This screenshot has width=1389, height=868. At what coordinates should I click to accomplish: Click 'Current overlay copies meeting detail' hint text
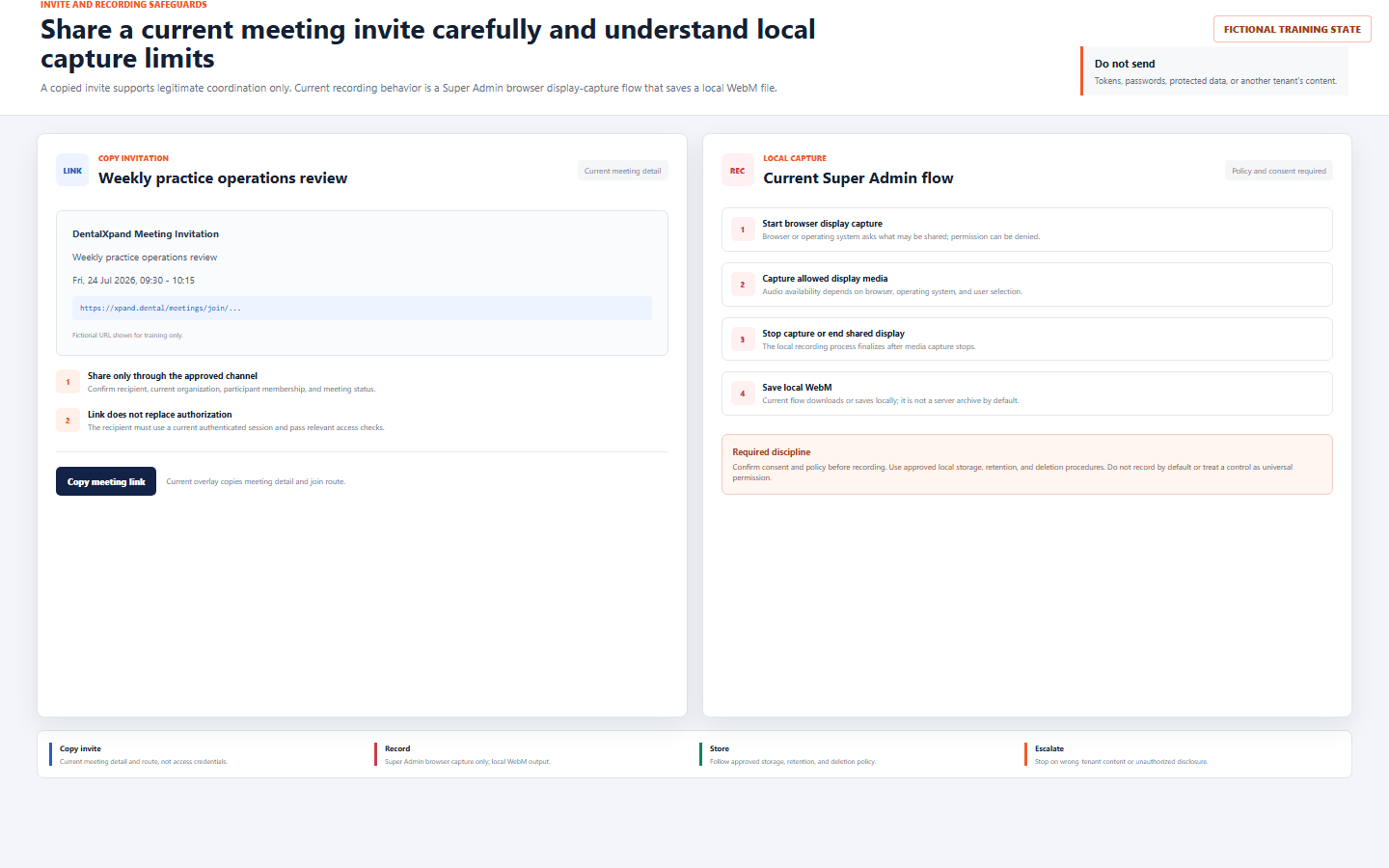256,481
